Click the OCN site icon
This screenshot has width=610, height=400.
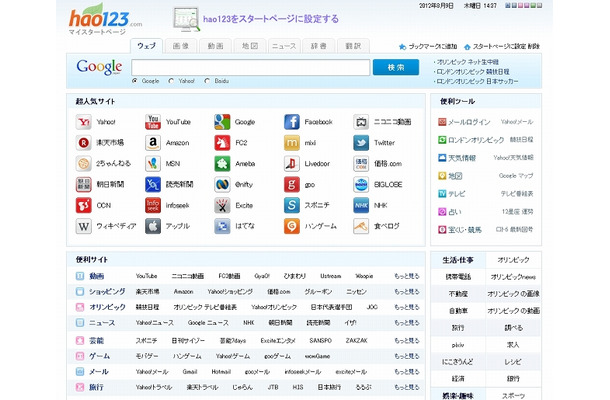[x=83, y=205]
